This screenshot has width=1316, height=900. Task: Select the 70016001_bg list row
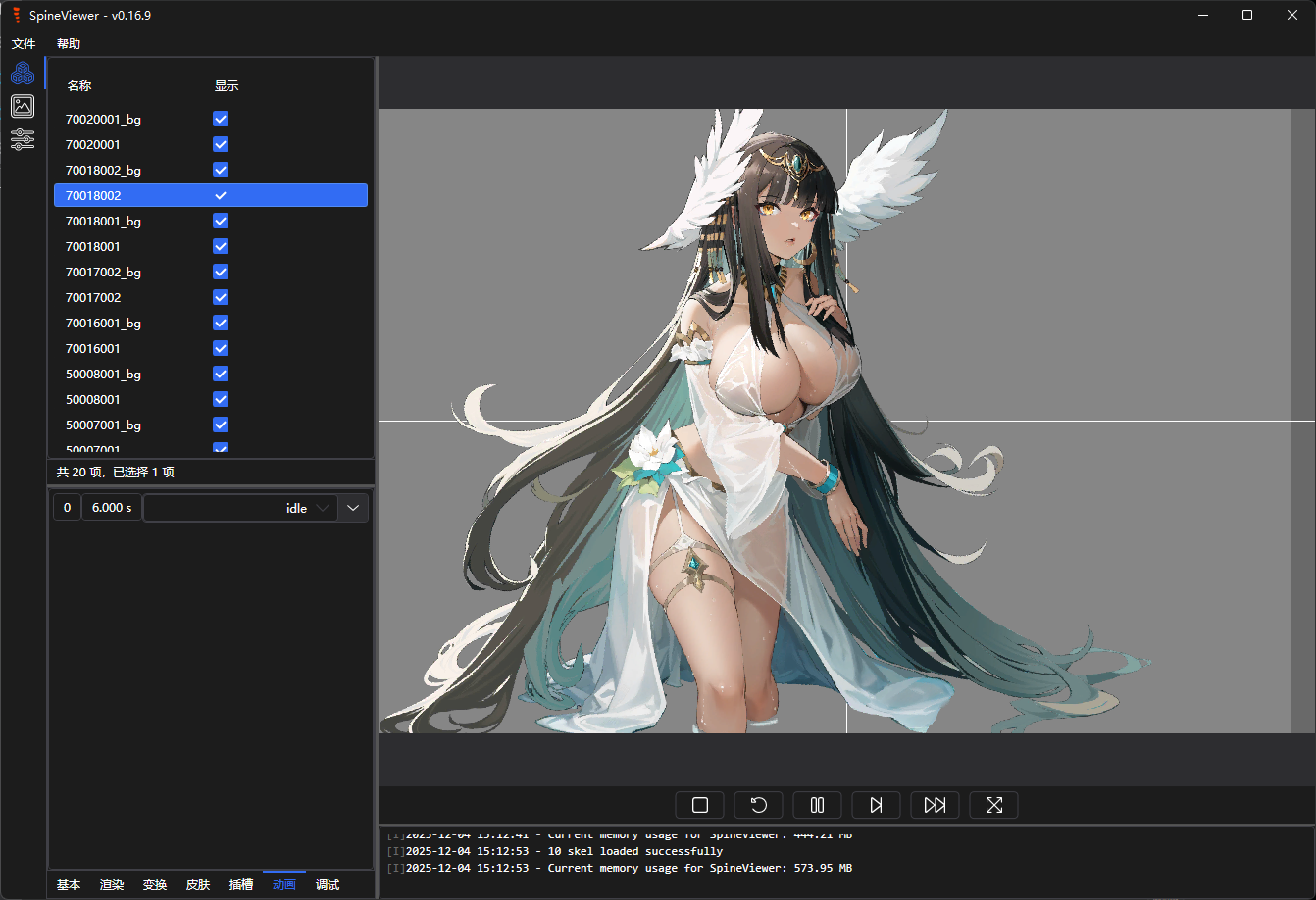click(211, 323)
